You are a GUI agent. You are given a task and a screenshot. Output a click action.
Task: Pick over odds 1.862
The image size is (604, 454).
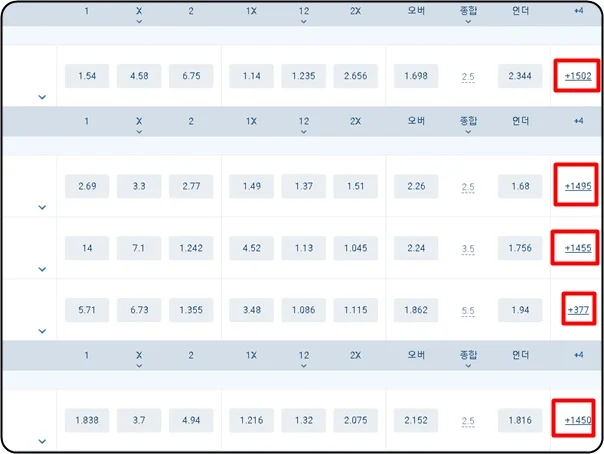click(x=416, y=310)
